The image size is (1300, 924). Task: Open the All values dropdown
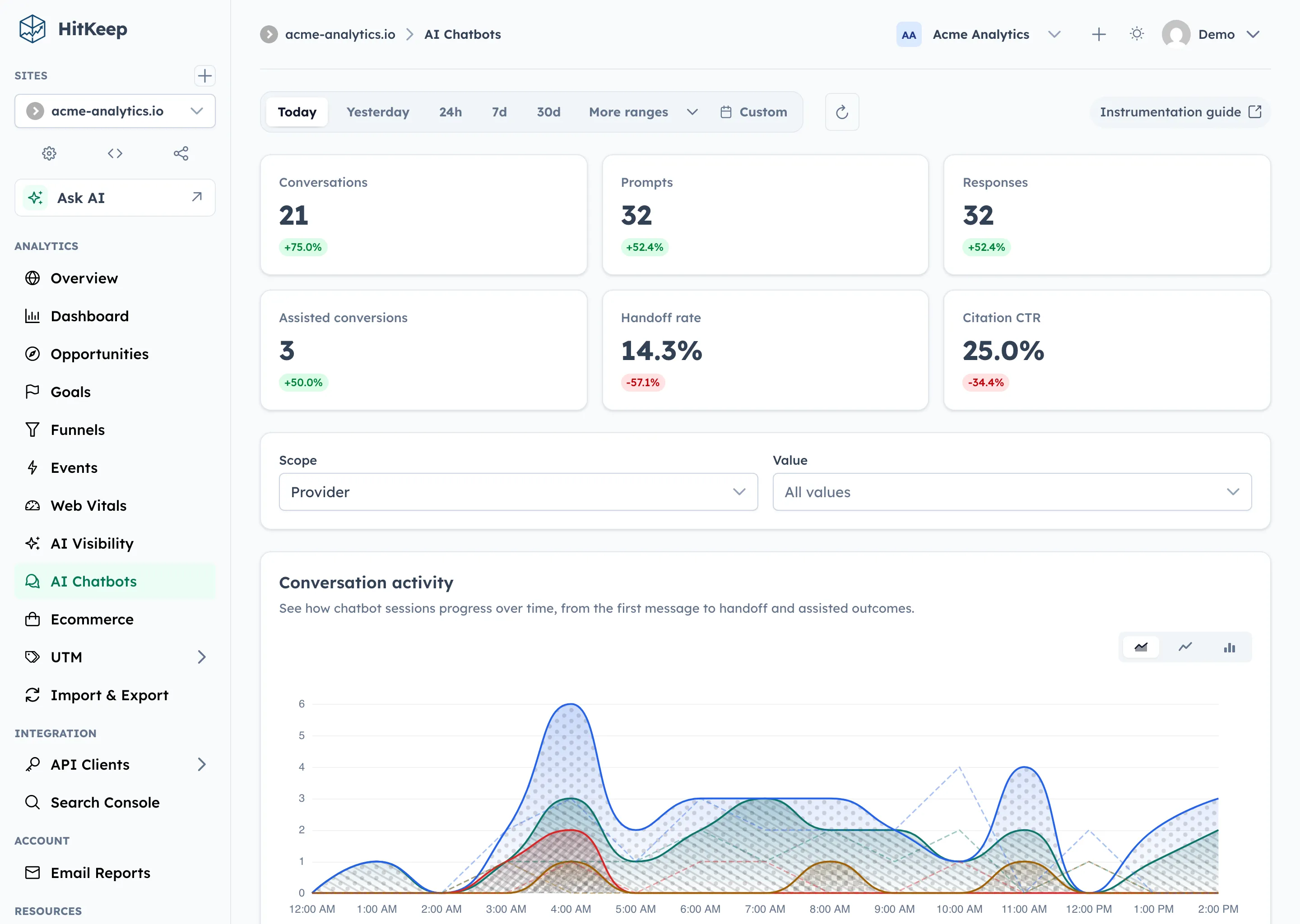point(1012,492)
